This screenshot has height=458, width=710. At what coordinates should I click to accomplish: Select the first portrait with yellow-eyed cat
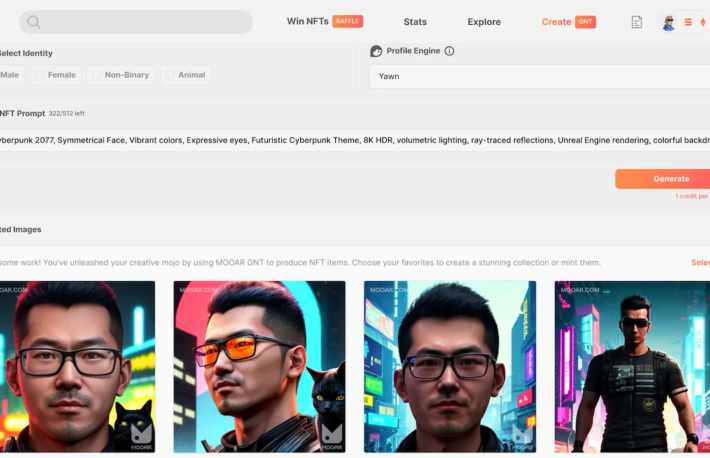[77, 366]
